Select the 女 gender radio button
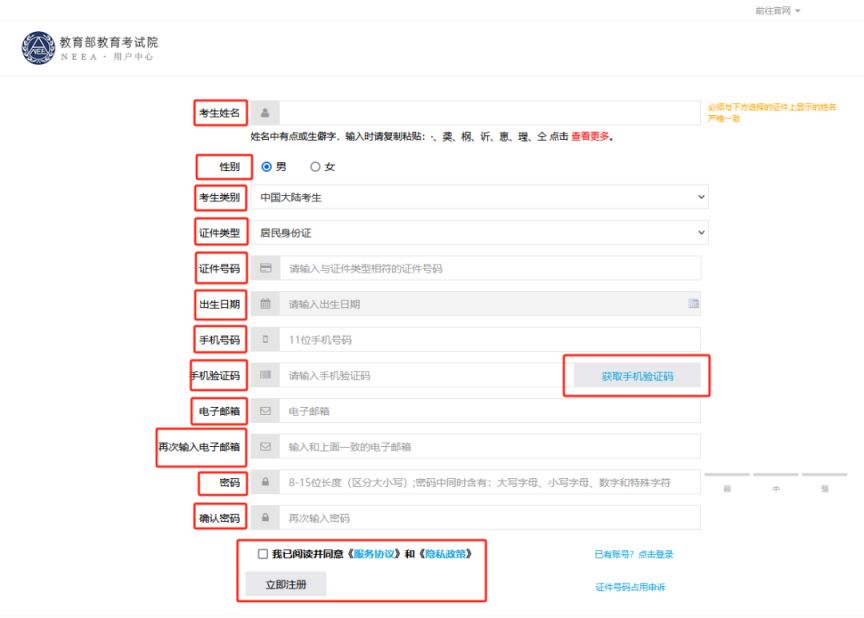The image size is (864, 618). (315, 166)
